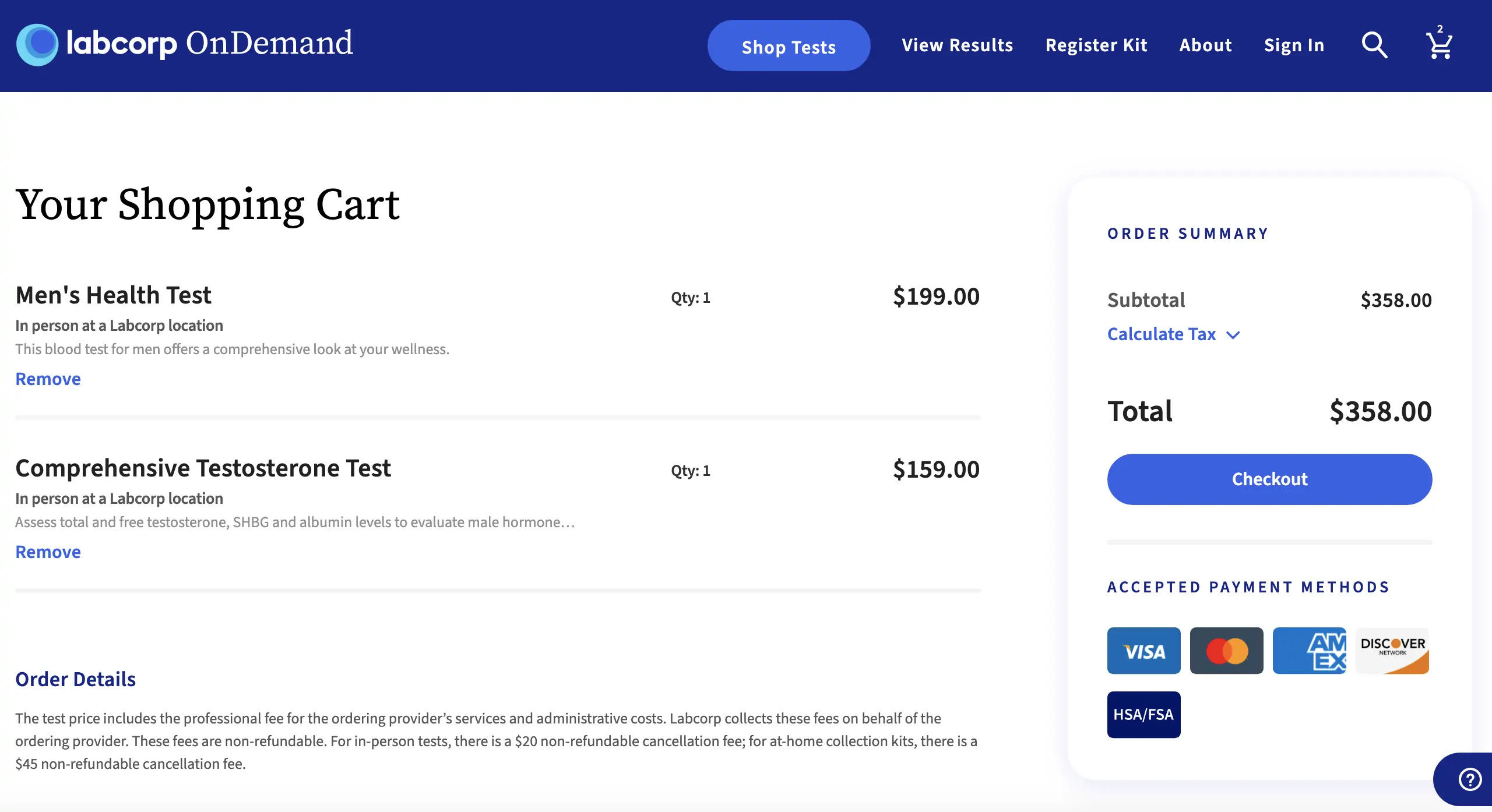Remove the Comprehensive Testosterone Test
This screenshot has width=1492, height=812.
[48, 552]
